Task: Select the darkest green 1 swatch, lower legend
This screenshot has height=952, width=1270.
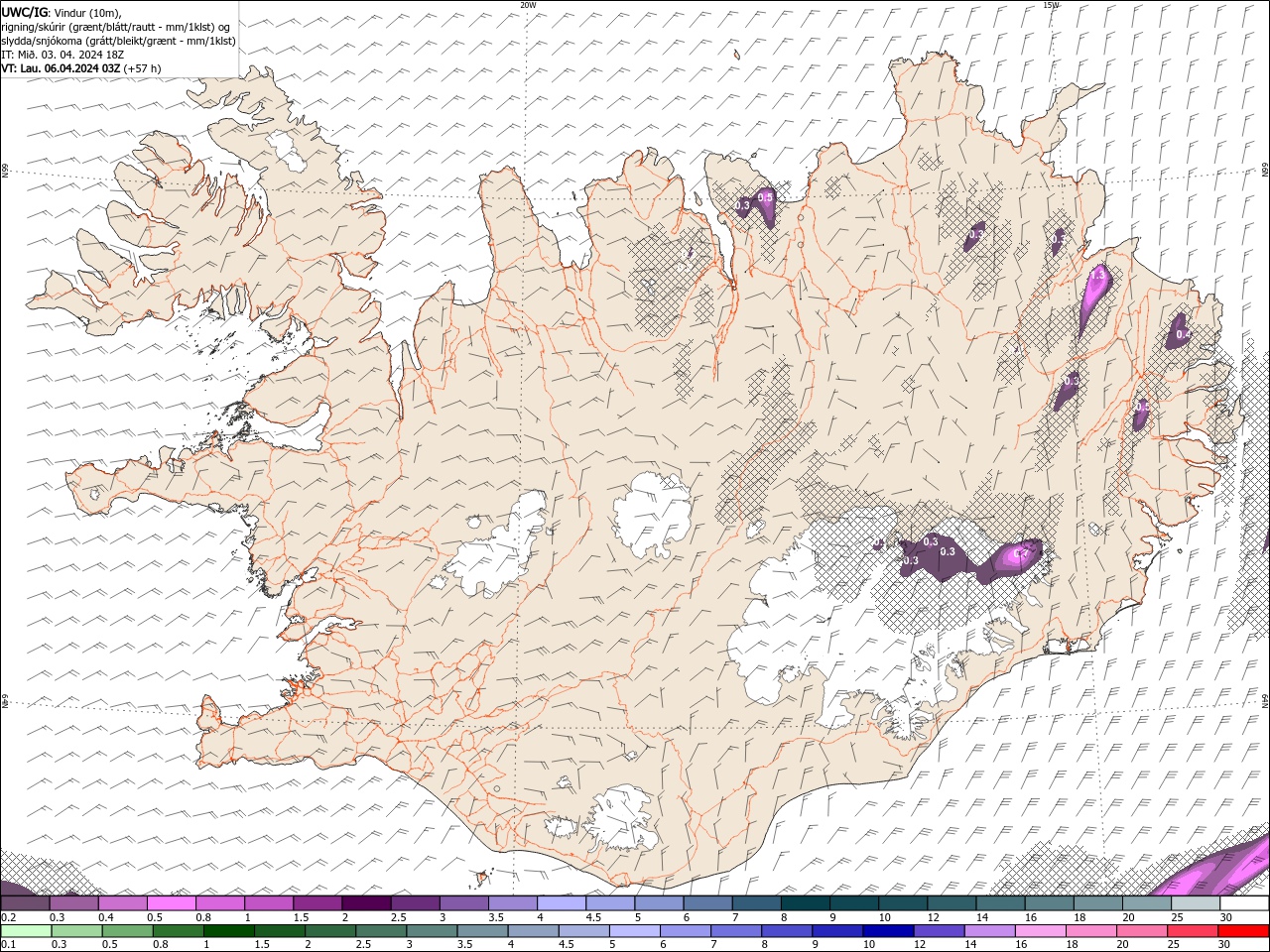Action: click(229, 930)
